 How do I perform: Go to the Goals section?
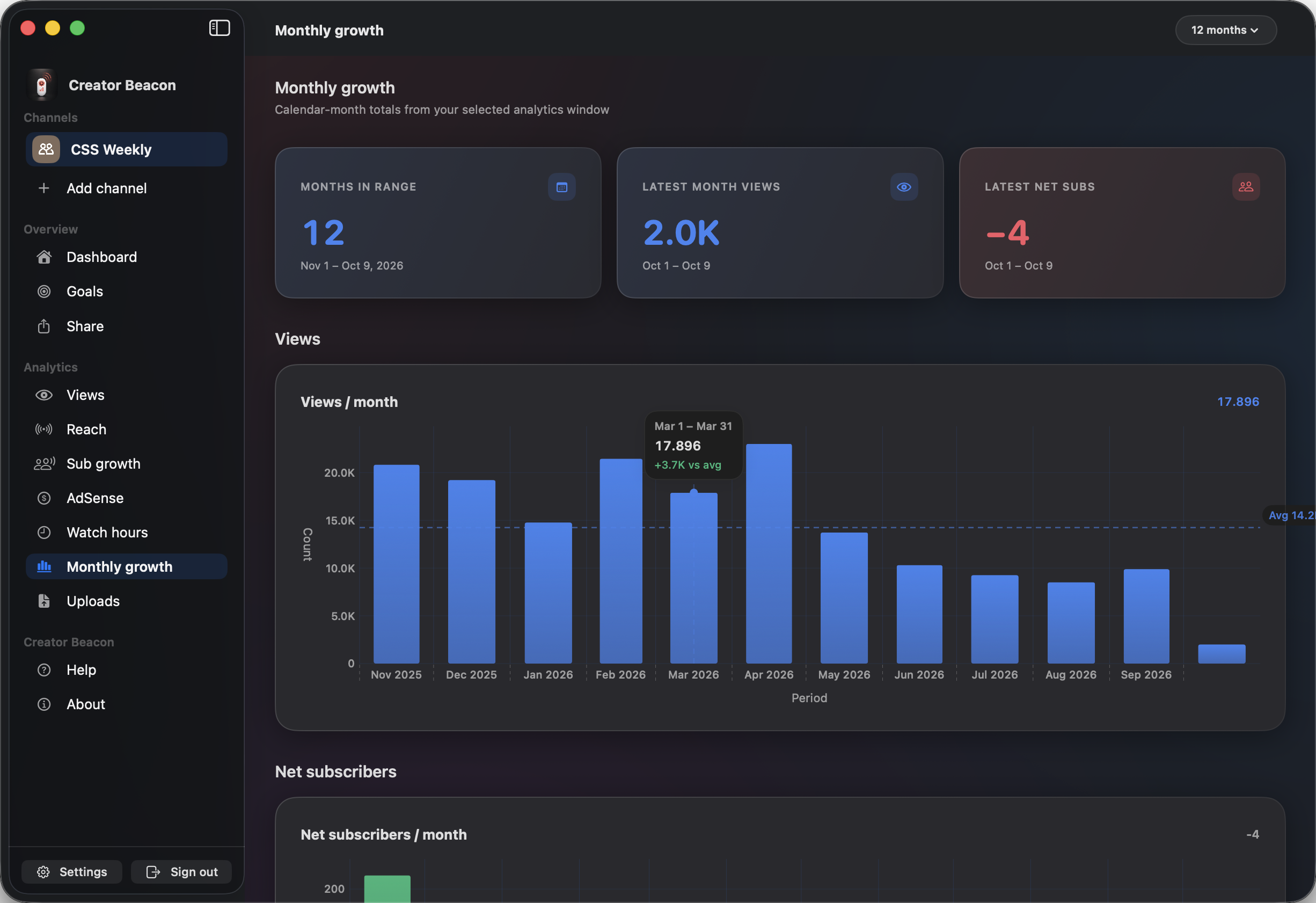pyautogui.click(x=126, y=291)
